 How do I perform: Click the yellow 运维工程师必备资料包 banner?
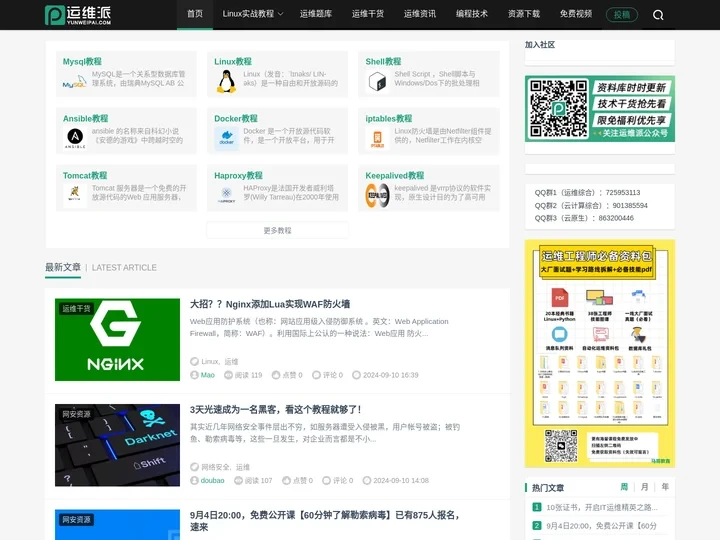[600, 354]
